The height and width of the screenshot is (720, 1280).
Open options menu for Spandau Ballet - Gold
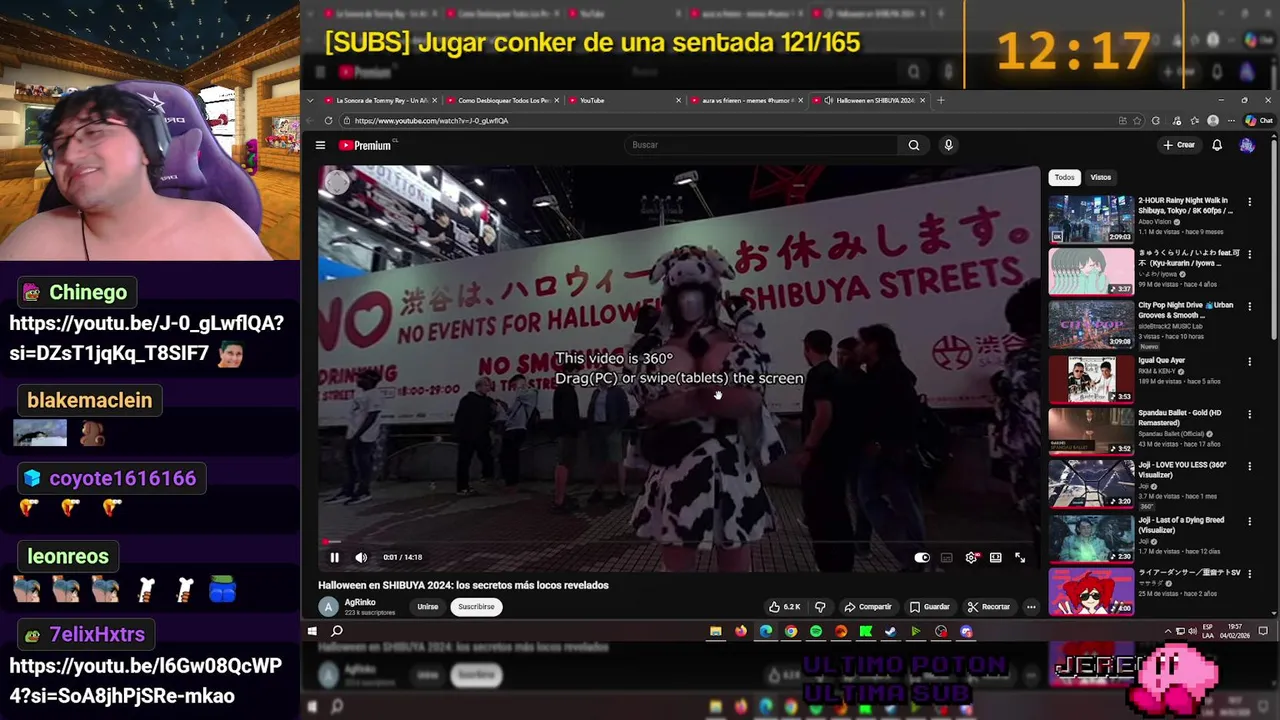pyautogui.click(x=1249, y=414)
